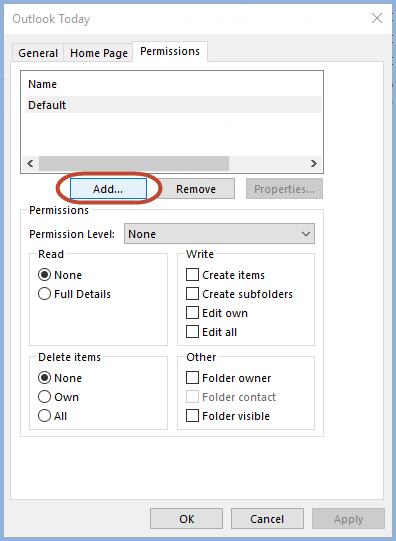This screenshot has height=541, width=396.
Task: Confirm with the OK button
Action: 186,519
